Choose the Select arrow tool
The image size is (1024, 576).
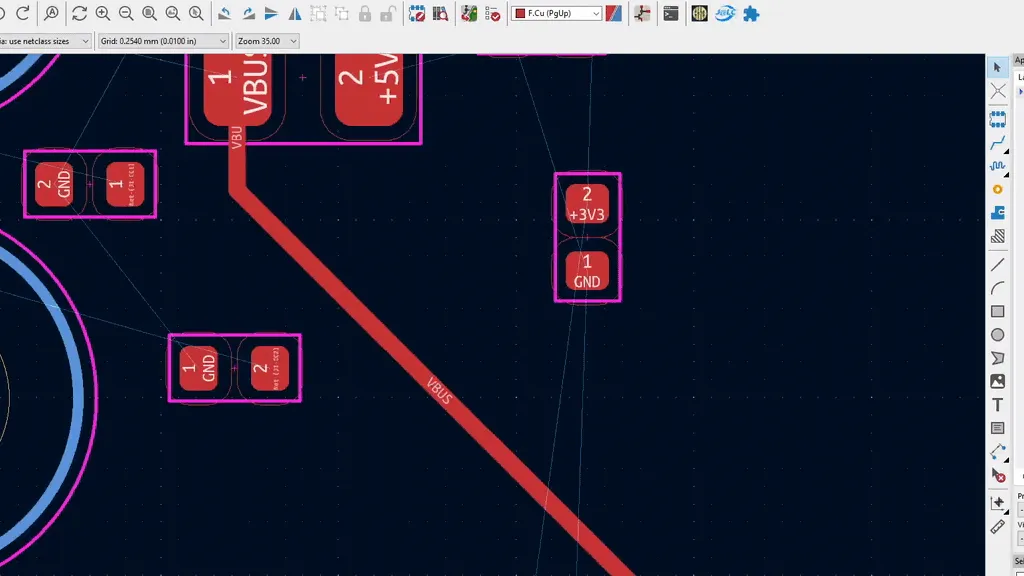997,67
